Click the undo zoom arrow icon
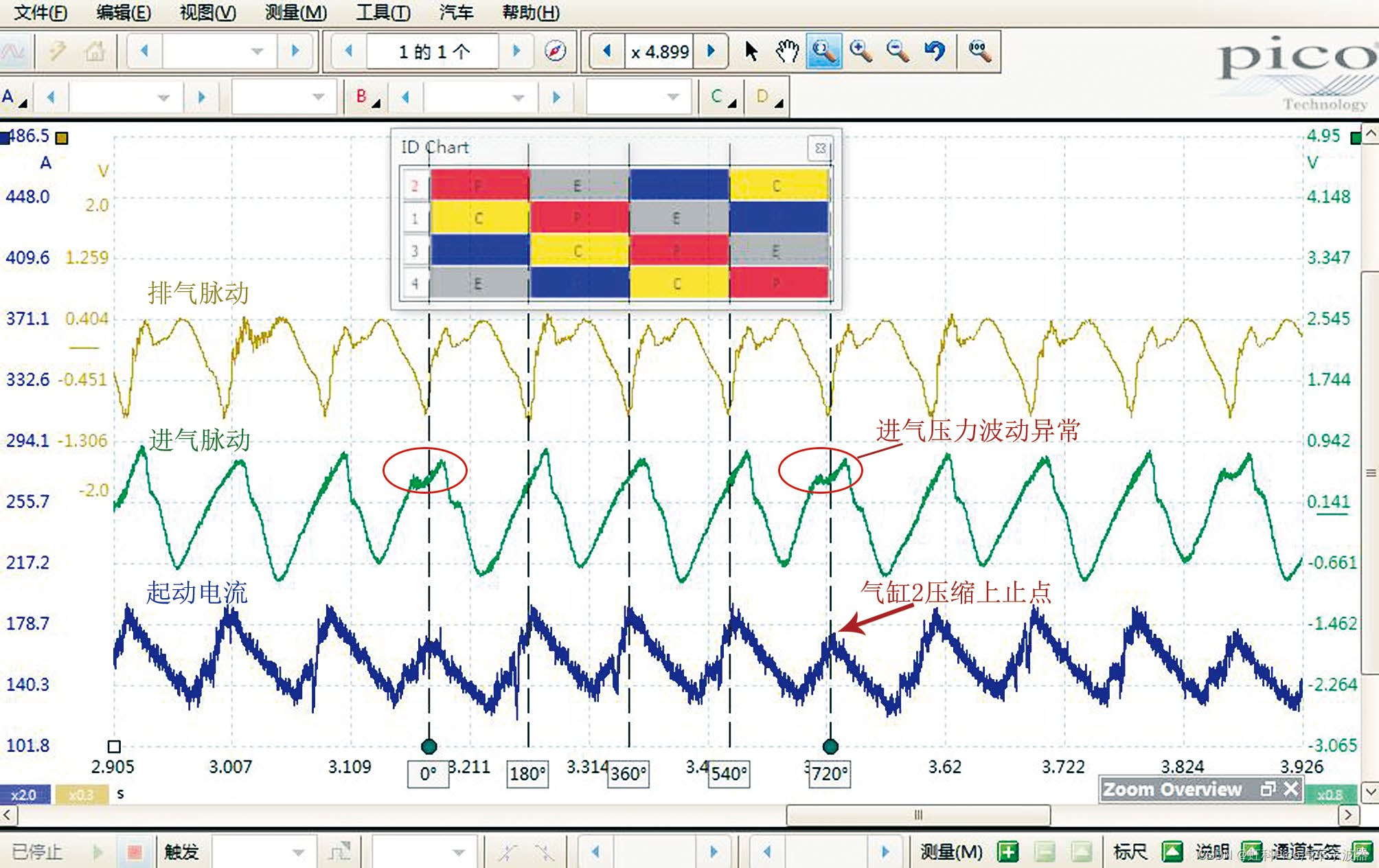1379x868 pixels. point(935,51)
